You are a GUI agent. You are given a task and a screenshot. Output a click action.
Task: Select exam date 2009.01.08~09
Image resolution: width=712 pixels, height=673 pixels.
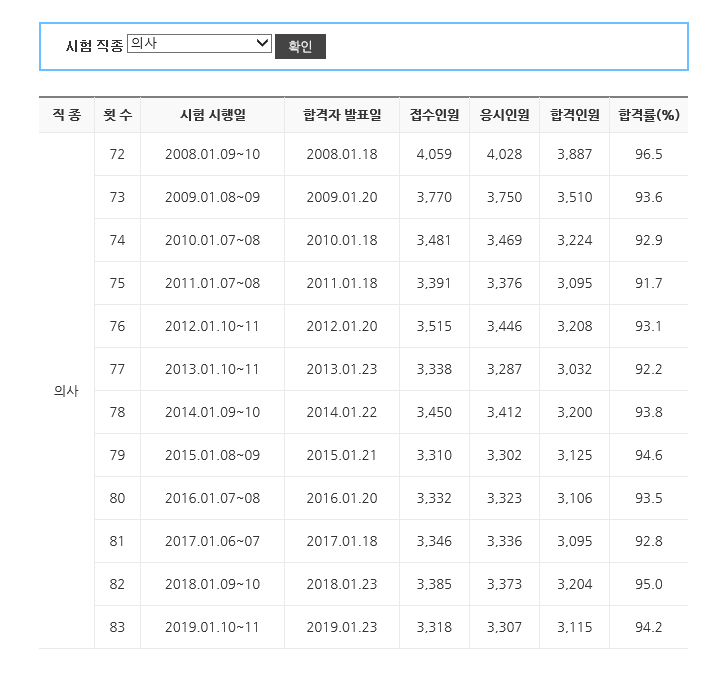tap(213, 197)
